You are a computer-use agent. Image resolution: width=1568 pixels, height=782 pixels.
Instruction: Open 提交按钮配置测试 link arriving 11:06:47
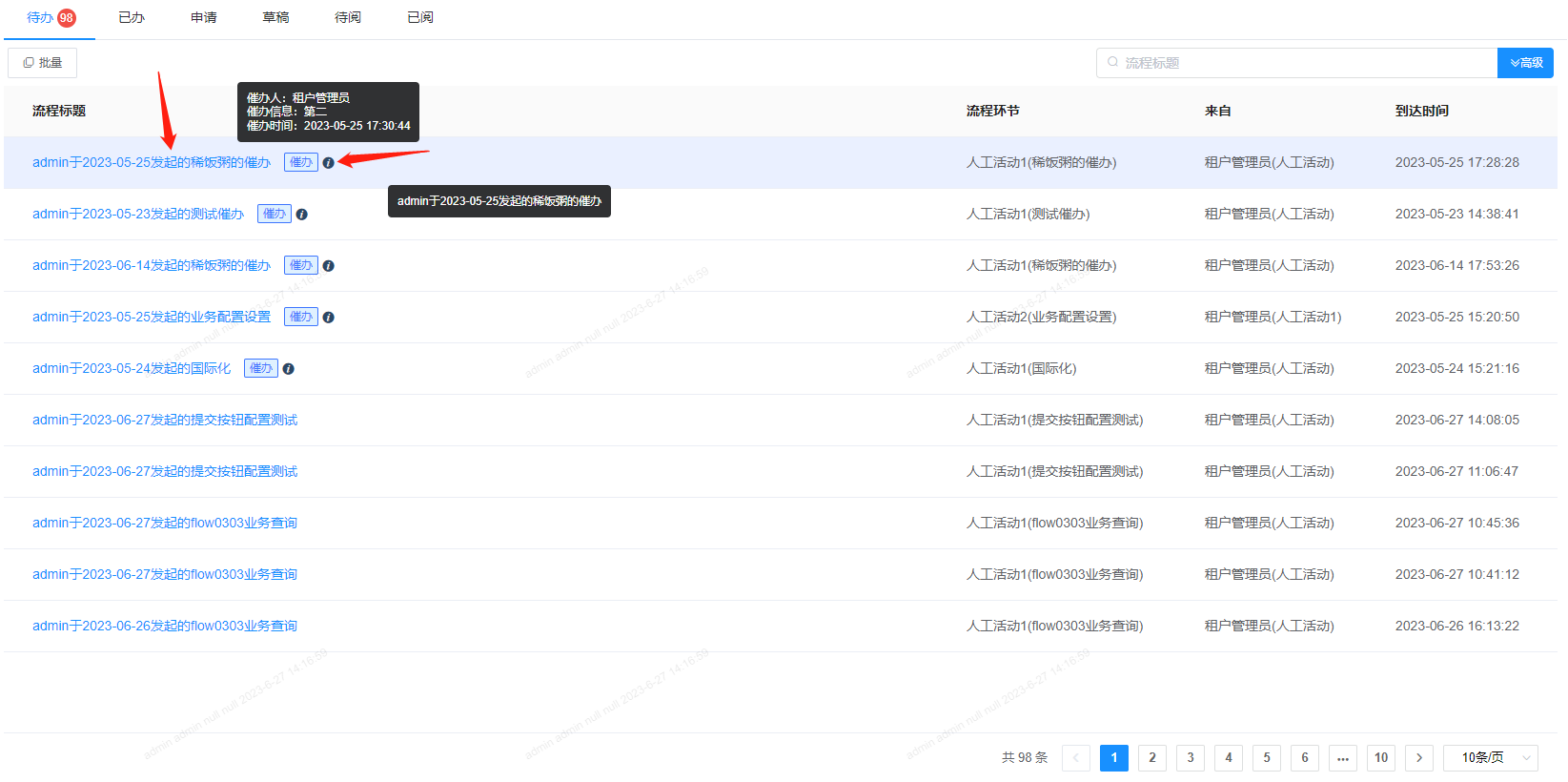coord(165,471)
